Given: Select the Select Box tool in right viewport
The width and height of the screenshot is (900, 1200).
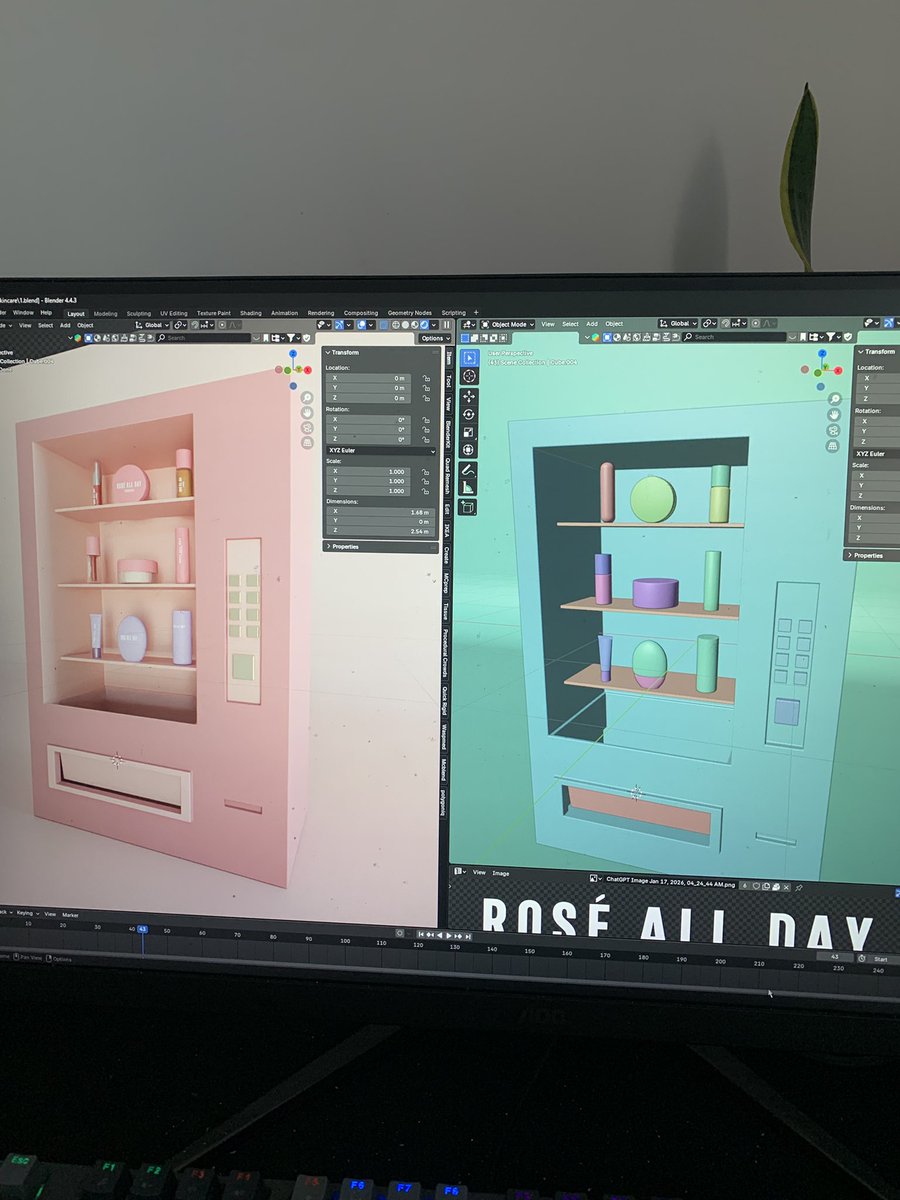Looking at the screenshot, I should (469, 359).
